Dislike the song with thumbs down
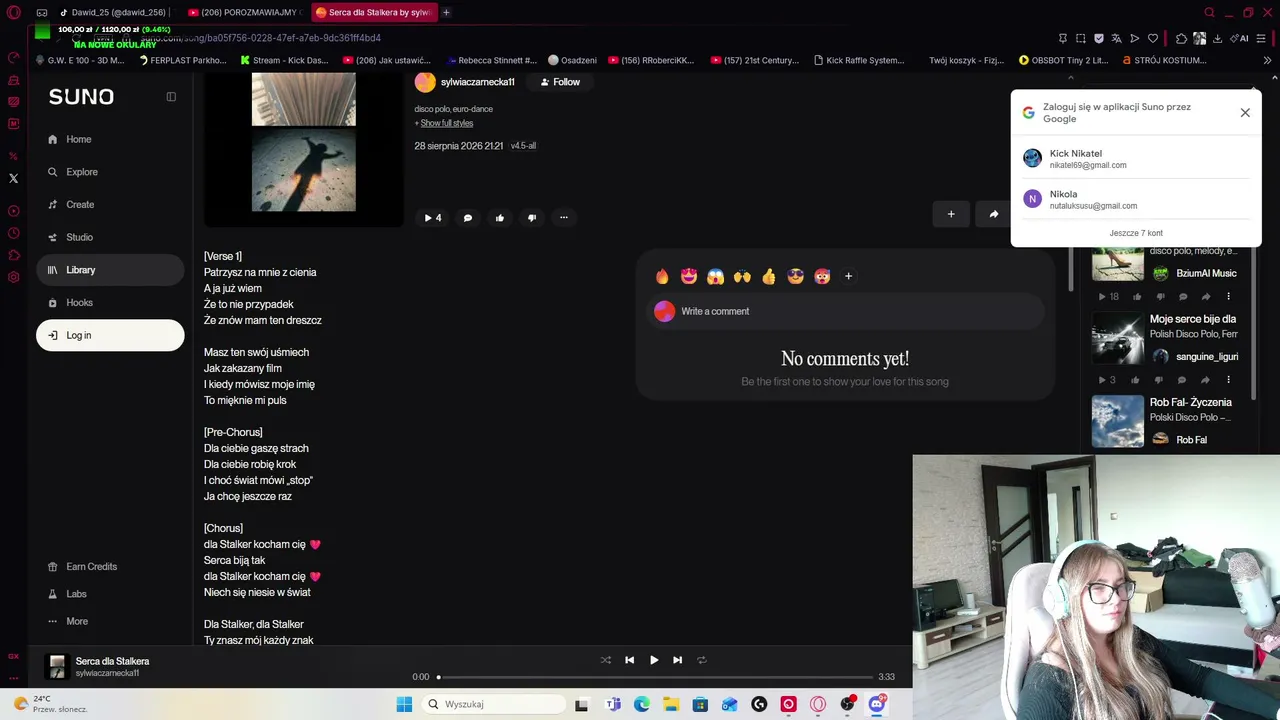This screenshot has width=1280, height=720. tap(532, 217)
